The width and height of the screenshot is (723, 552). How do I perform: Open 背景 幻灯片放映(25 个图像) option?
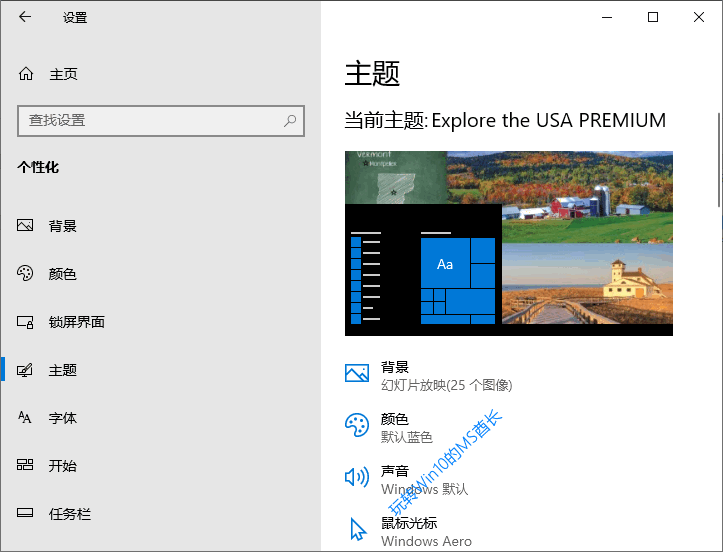(x=429, y=376)
